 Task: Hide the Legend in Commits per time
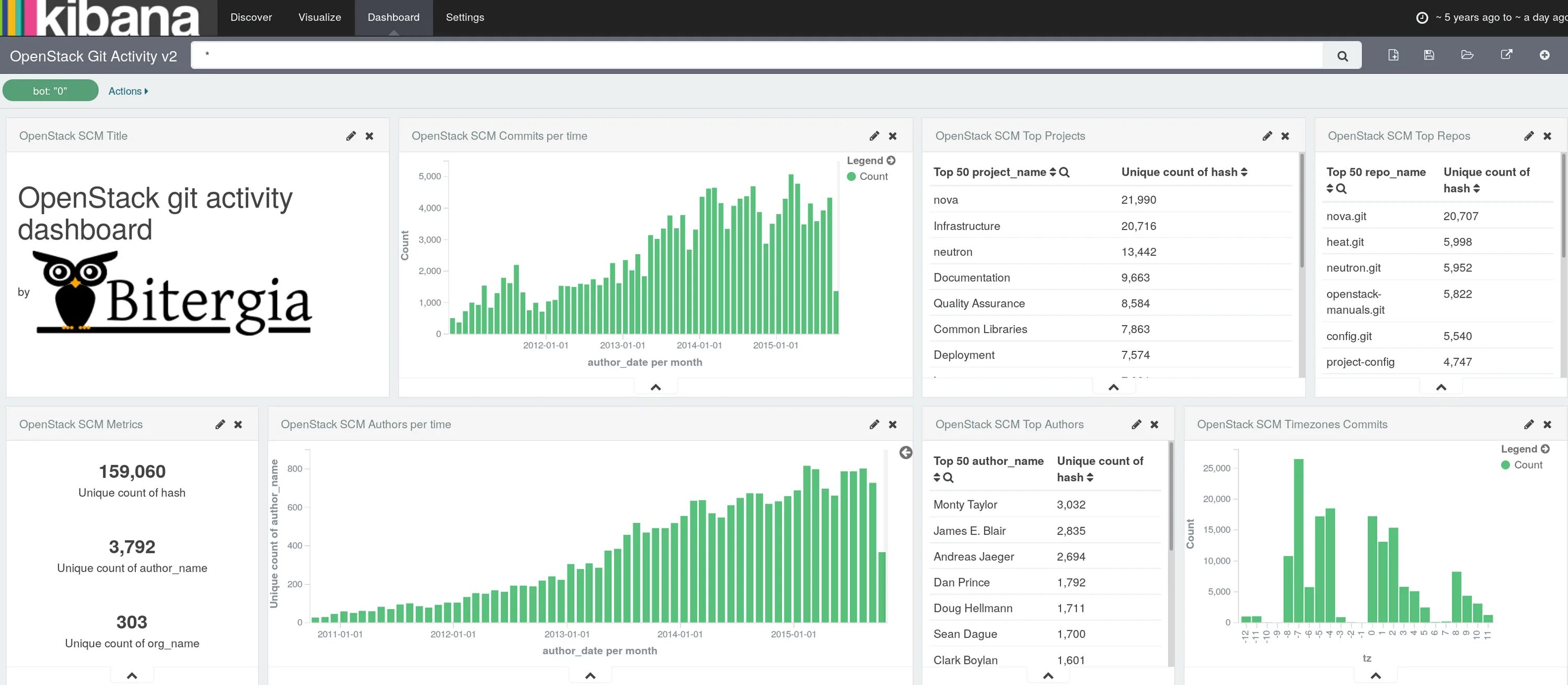(x=891, y=161)
